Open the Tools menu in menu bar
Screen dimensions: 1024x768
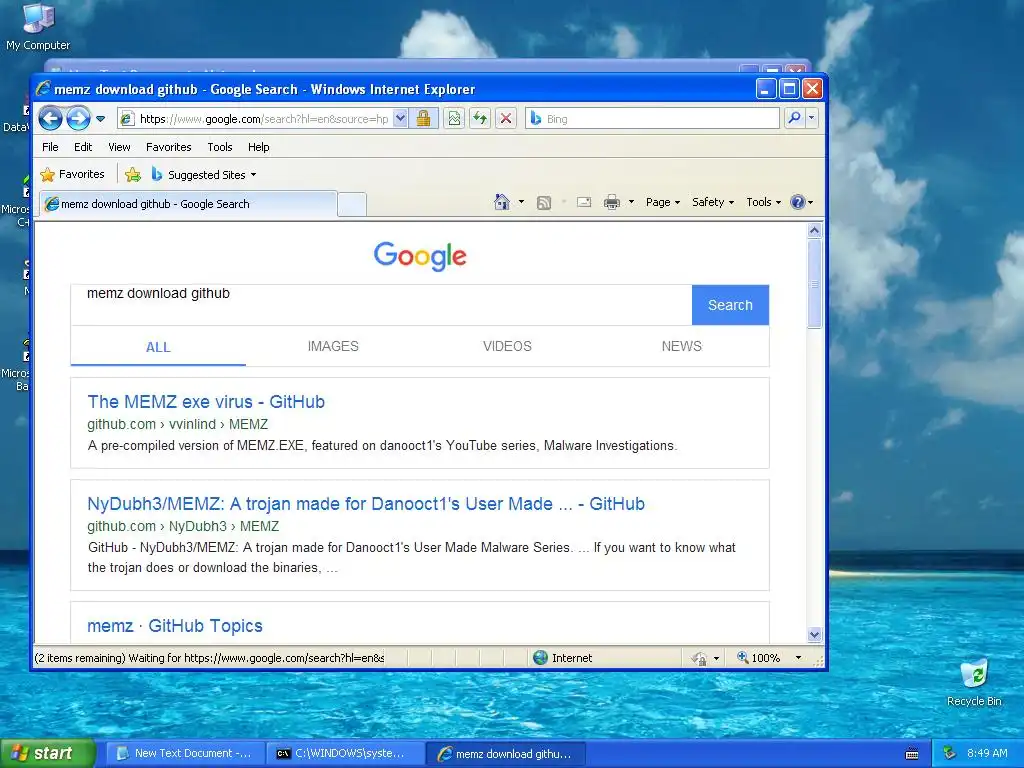[220, 147]
